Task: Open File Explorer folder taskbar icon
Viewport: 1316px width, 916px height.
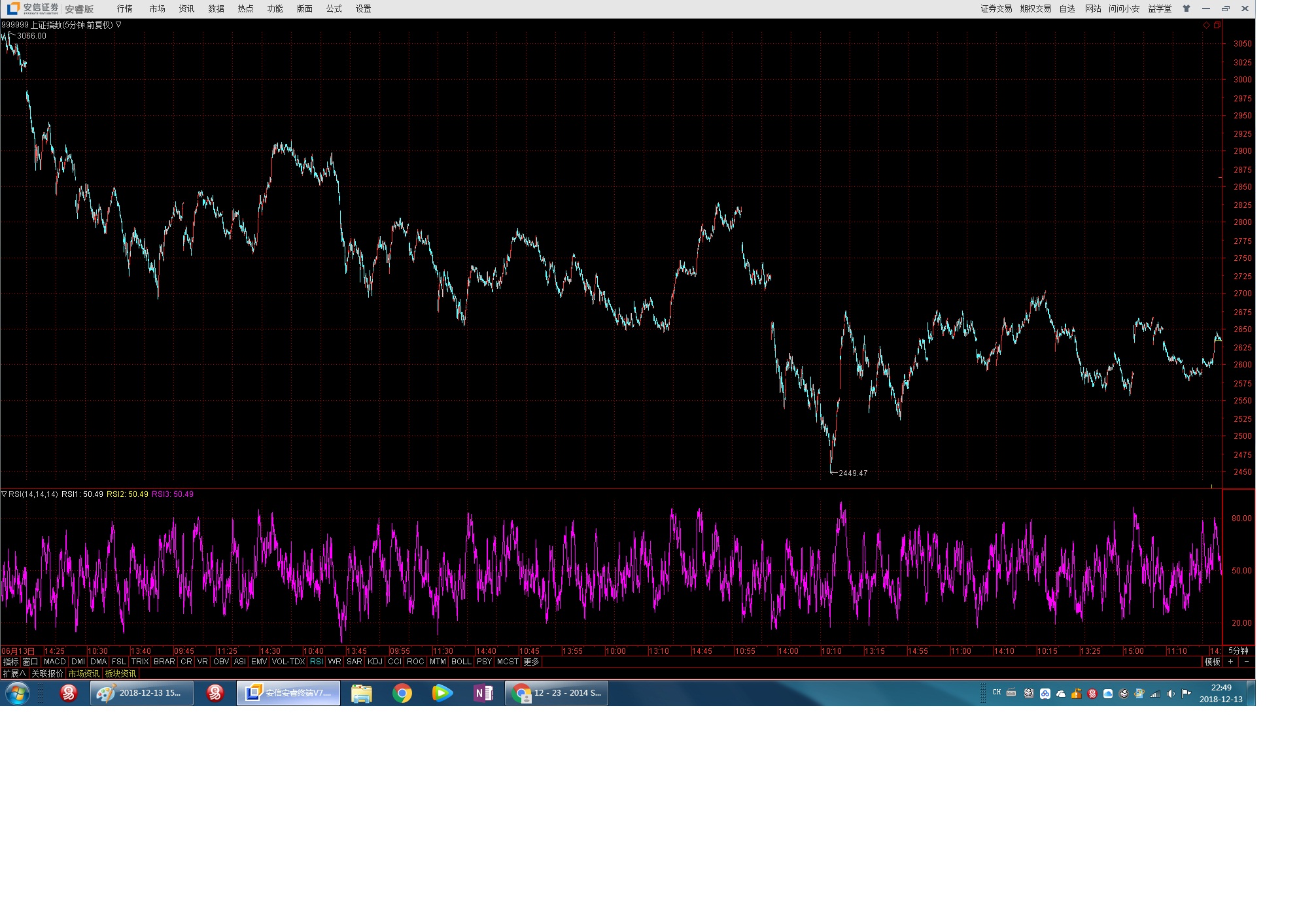Action: (x=362, y=693)
